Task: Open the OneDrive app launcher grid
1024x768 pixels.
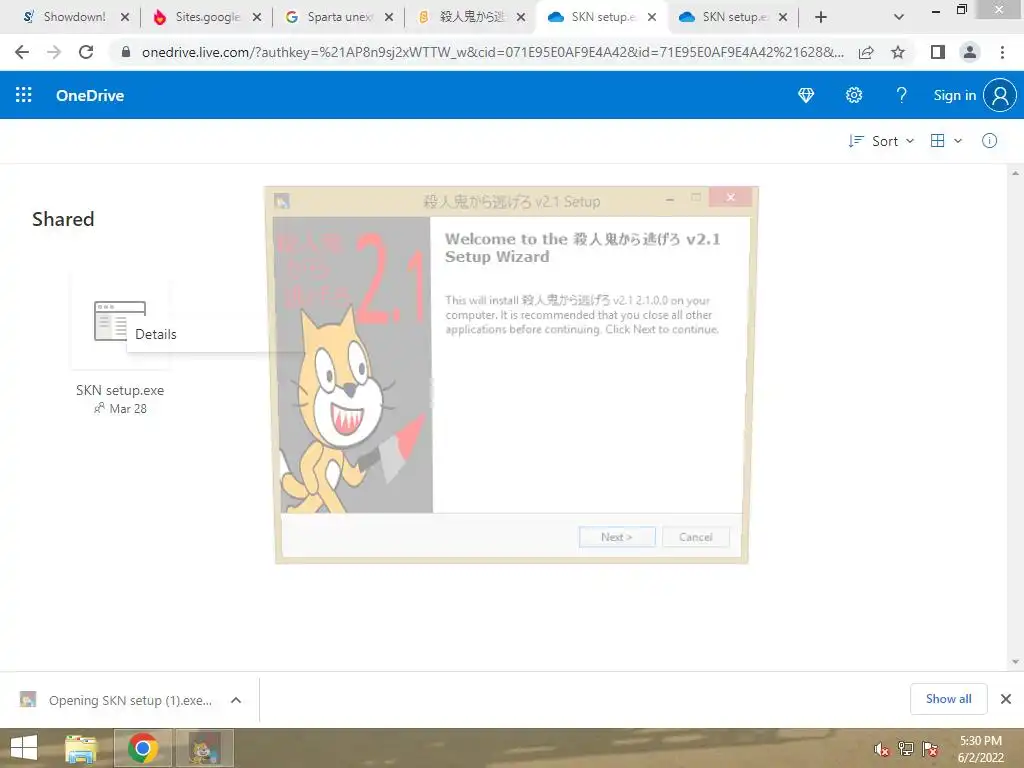Action: pyautogui.click(x=24, y=95)
